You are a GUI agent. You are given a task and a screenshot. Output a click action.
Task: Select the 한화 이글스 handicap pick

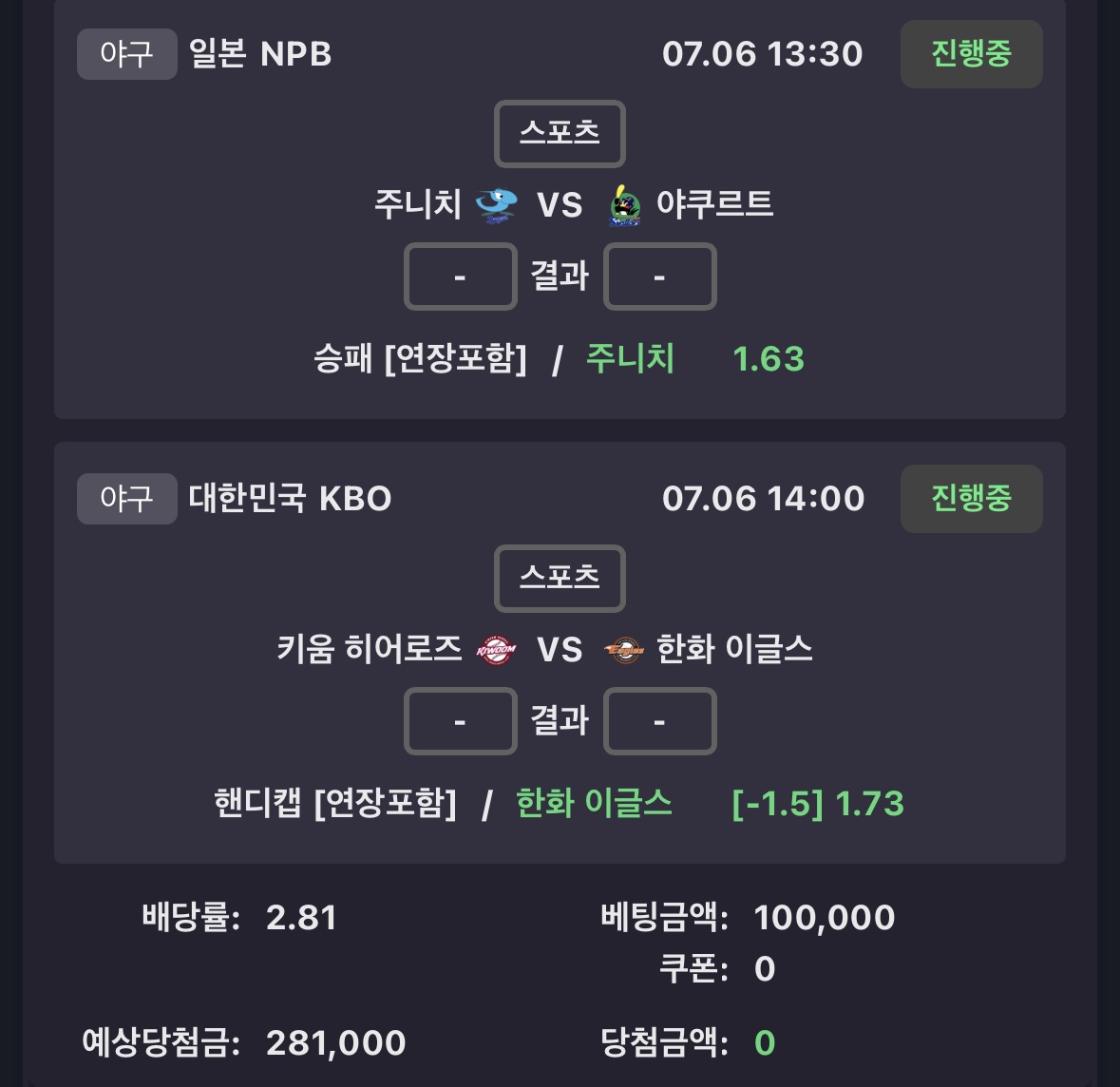point(595,803)
